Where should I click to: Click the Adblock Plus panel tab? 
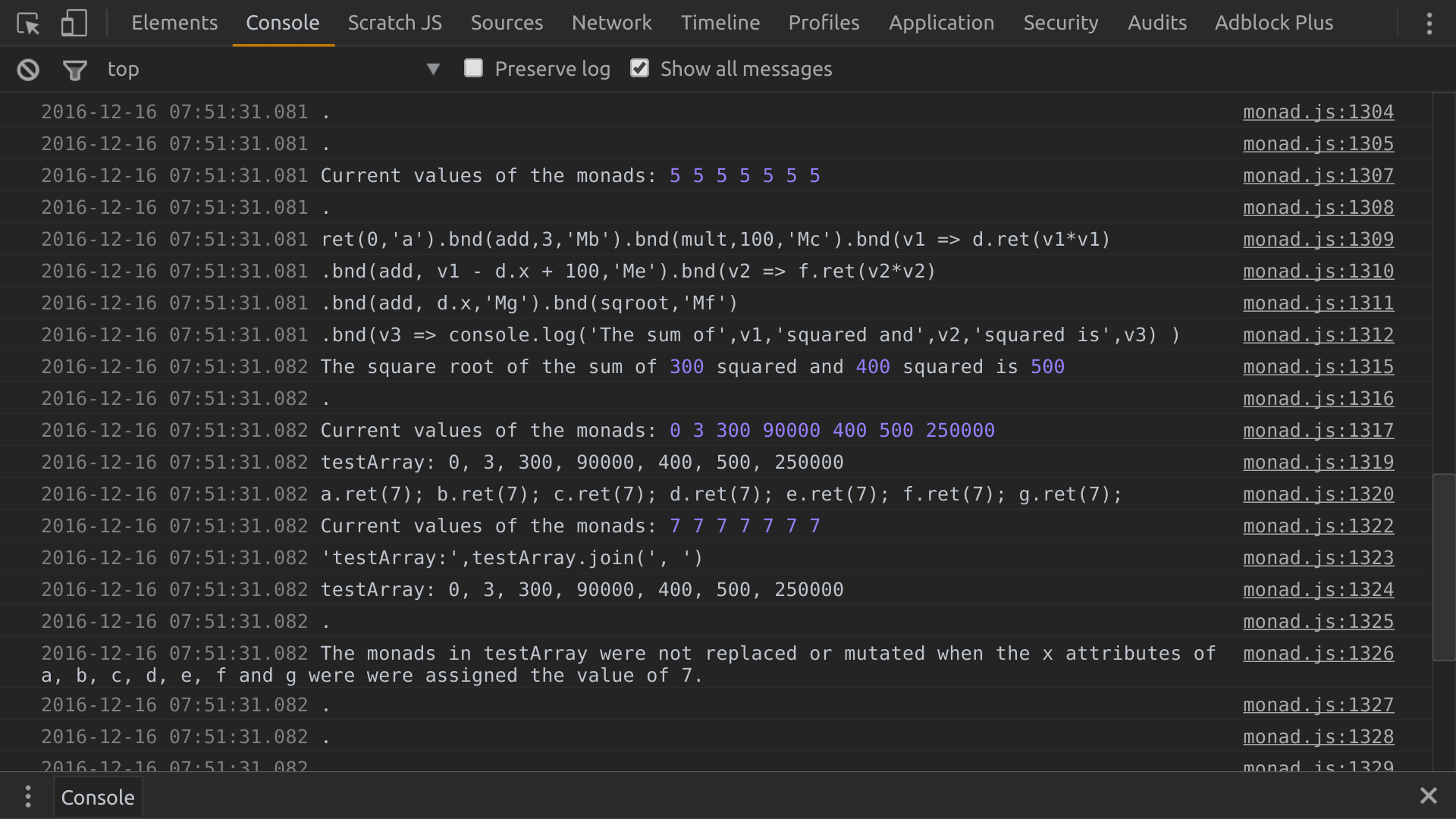pos(1273,22)
